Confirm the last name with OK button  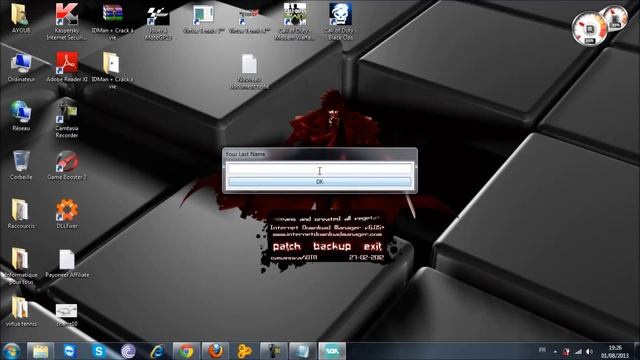pyautogui.click(x=320, y=182)
